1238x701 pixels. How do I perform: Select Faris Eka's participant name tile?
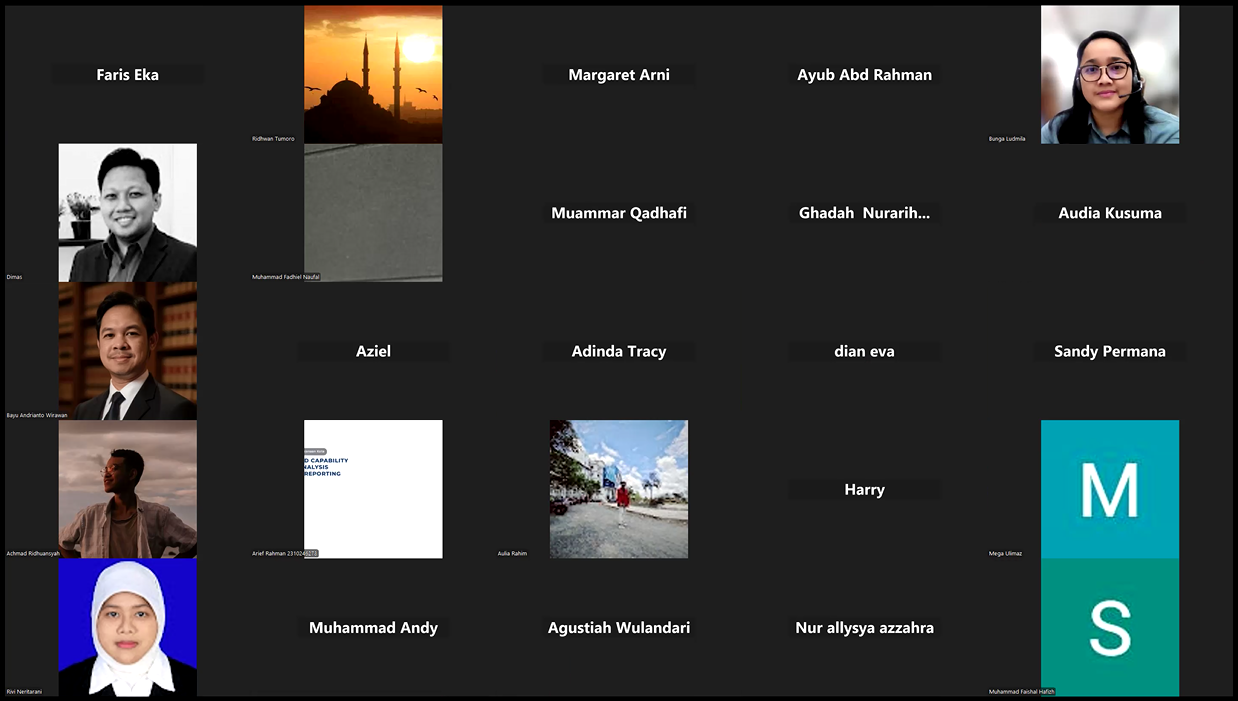tap(127, 75)
